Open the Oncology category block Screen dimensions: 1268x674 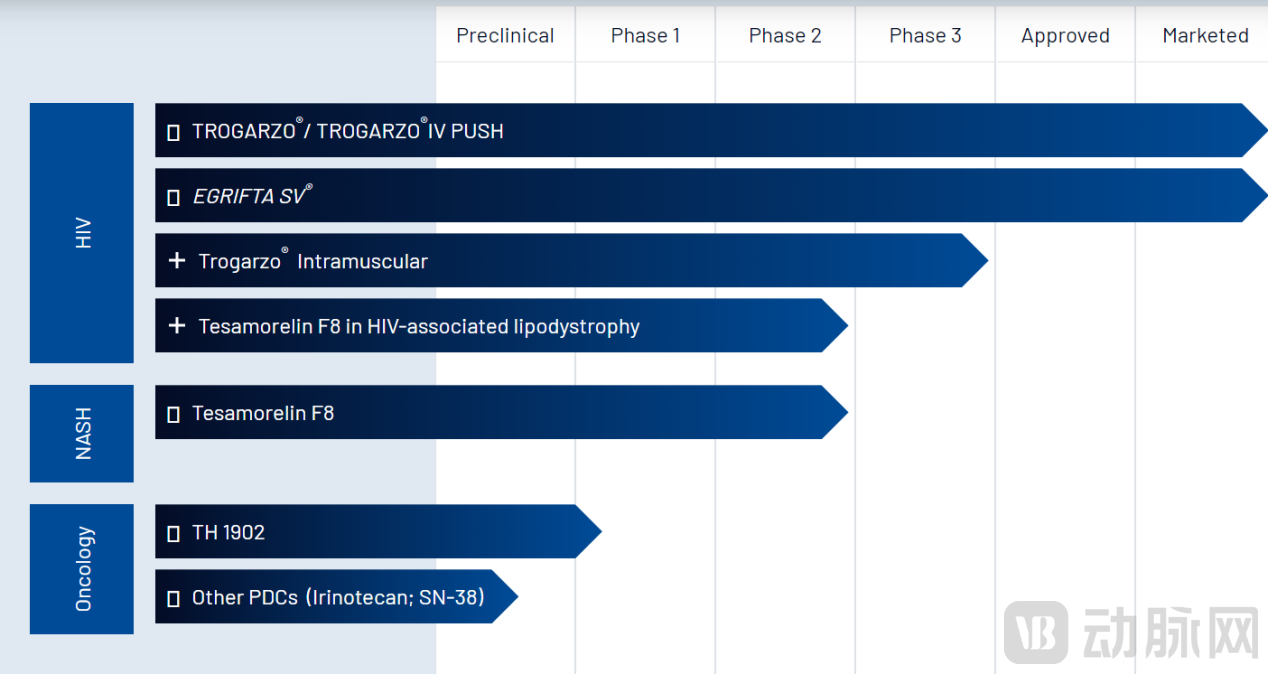pos(82,568)
